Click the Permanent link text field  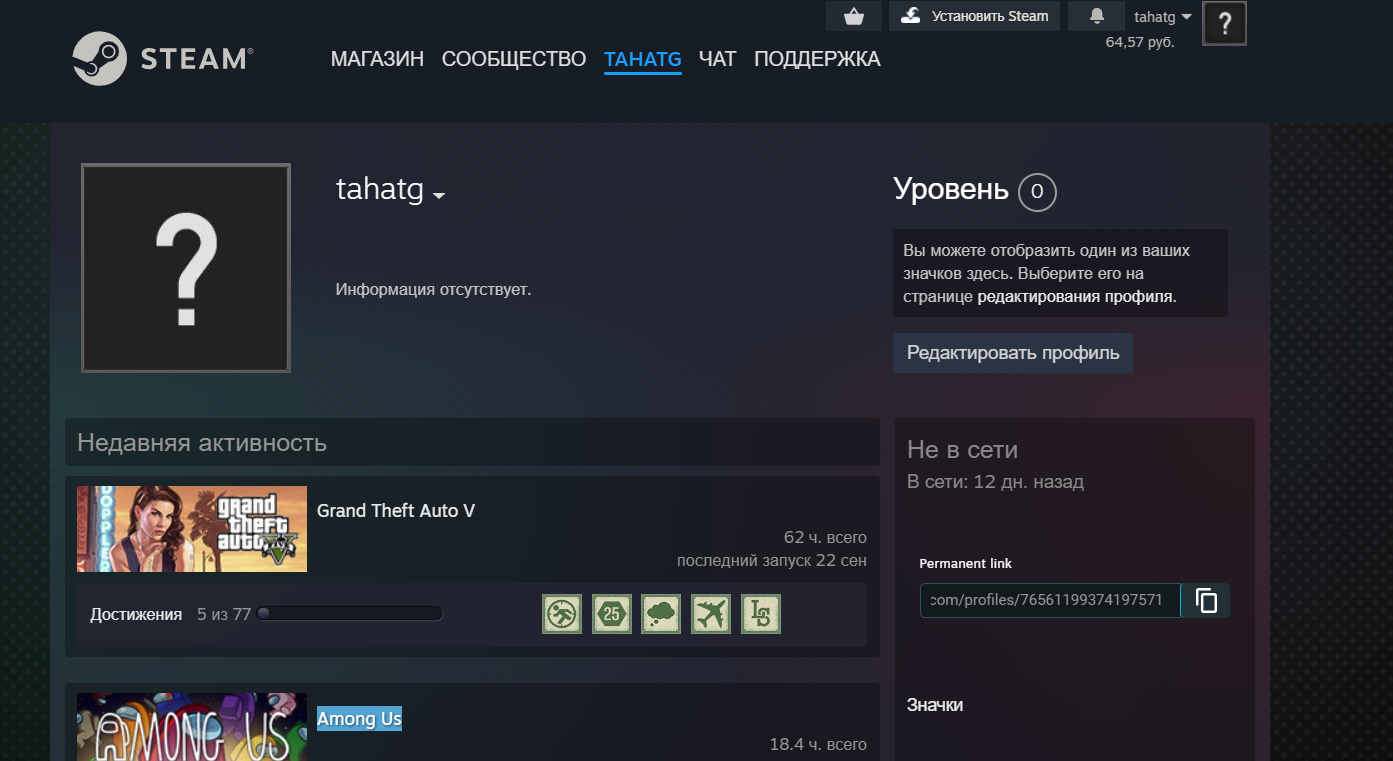pyautogui.click(x=1049, y=600)
